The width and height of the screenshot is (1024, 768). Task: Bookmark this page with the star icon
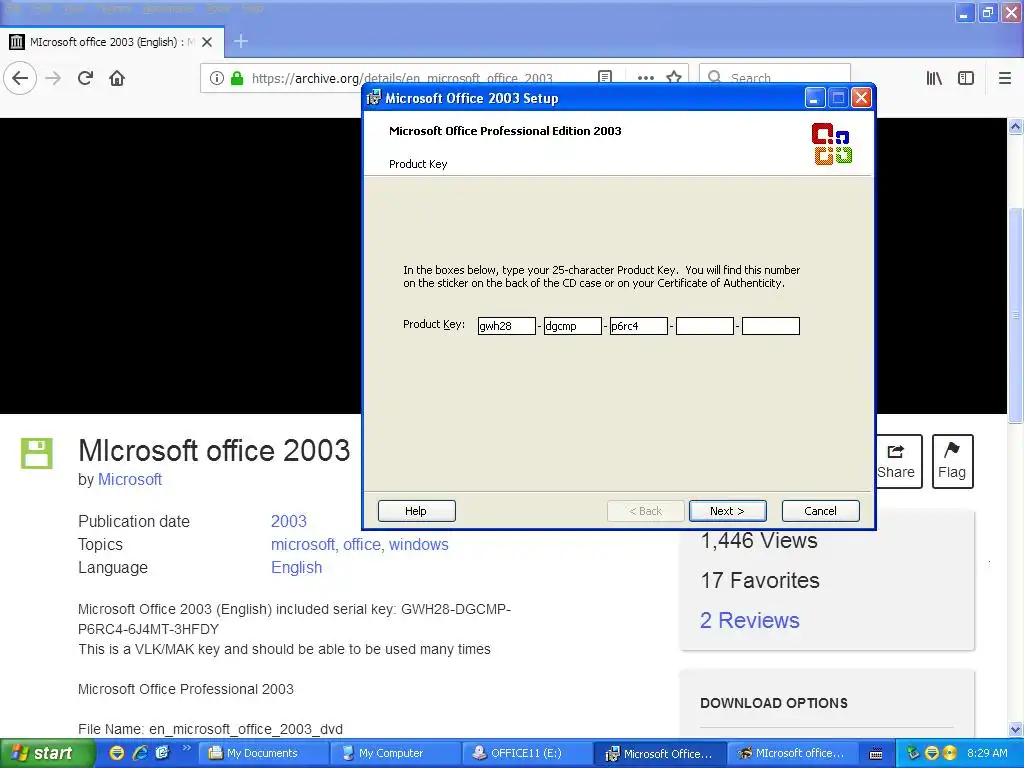(674, 78)
